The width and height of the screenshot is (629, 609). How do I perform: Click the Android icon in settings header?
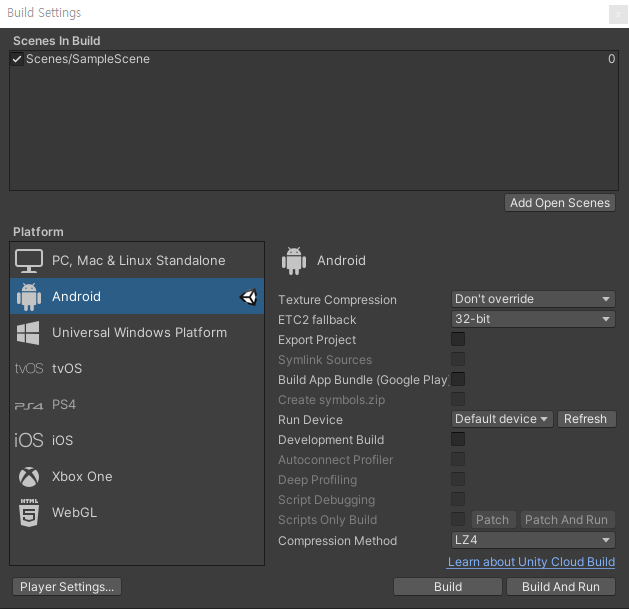(x=294, y=261)
